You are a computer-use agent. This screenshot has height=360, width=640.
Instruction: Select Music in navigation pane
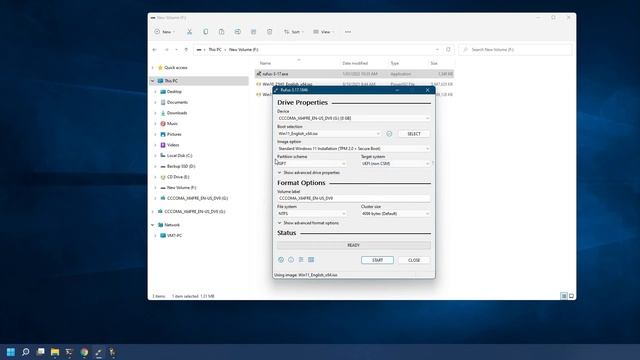(x=172, y=124)
